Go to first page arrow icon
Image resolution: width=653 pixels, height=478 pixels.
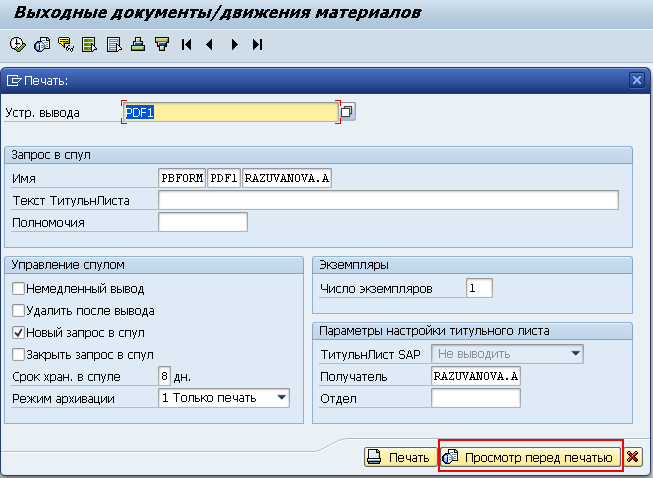tap(186, 44)
